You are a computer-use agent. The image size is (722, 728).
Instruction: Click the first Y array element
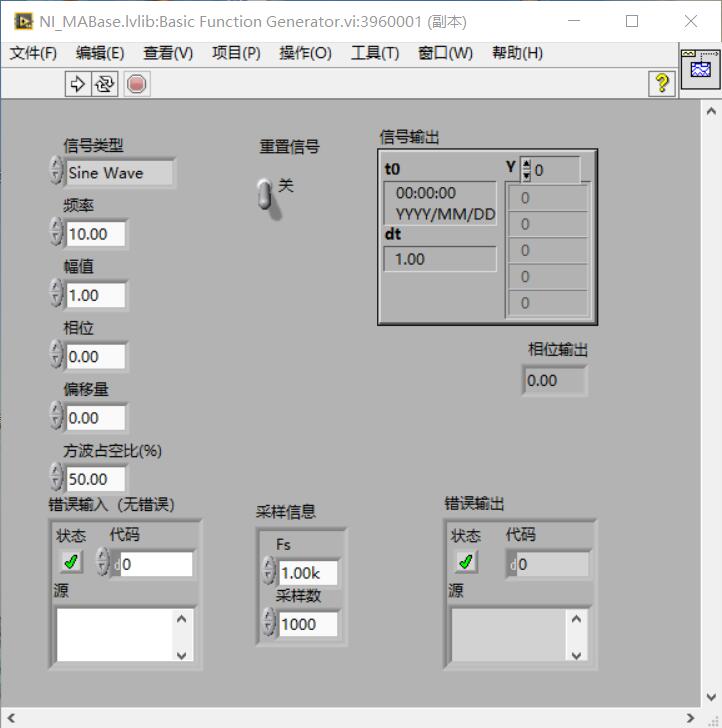pos(548,198)
